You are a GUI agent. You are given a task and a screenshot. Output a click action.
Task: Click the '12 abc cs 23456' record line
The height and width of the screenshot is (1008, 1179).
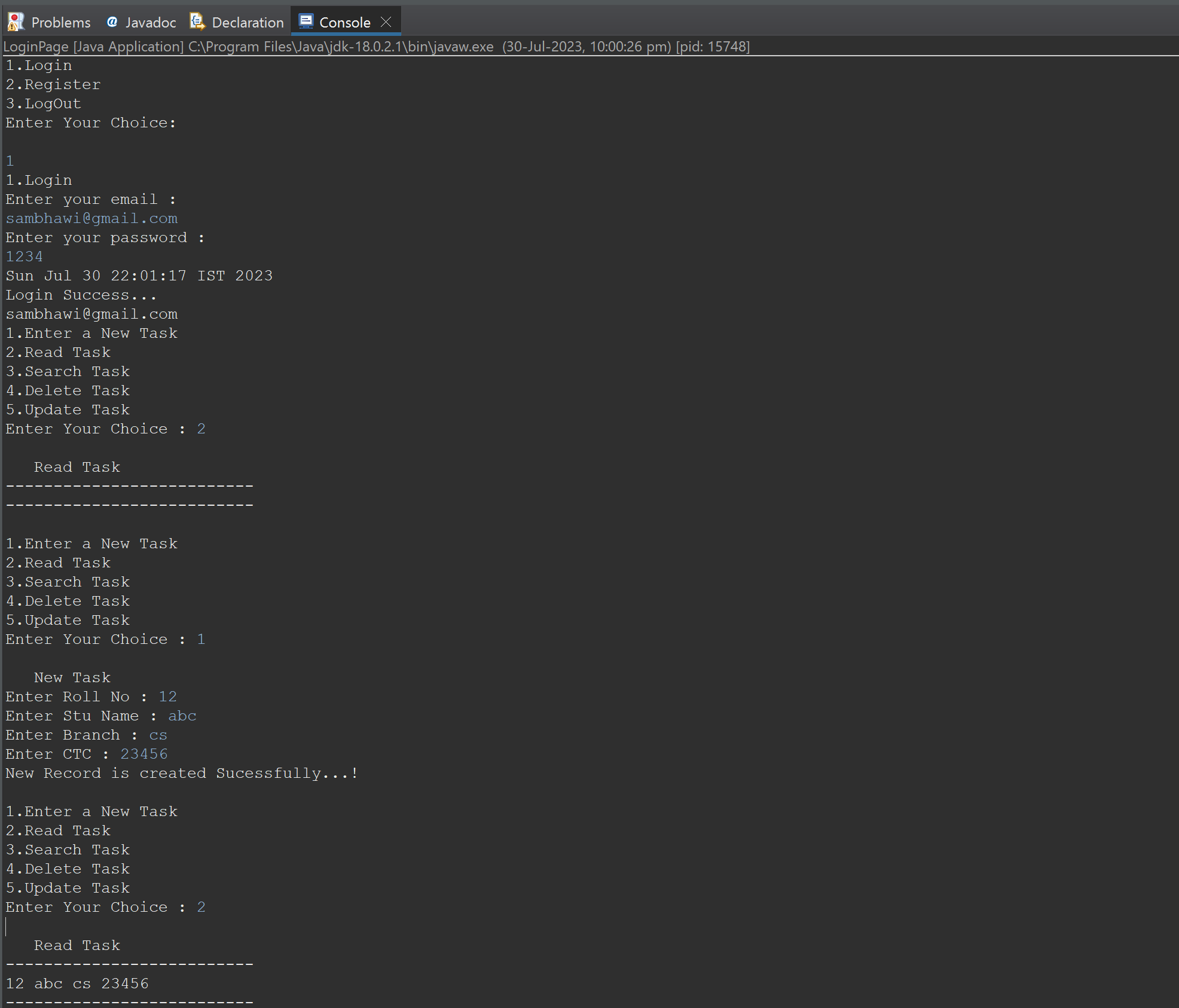[x=77, y=983]
